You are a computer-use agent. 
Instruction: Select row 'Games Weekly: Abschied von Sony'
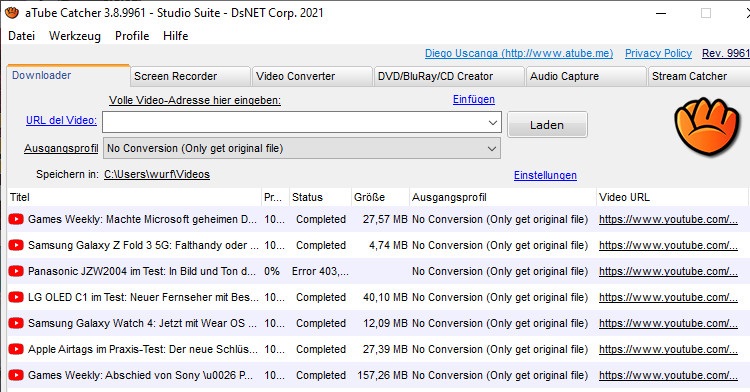[378, 375]
